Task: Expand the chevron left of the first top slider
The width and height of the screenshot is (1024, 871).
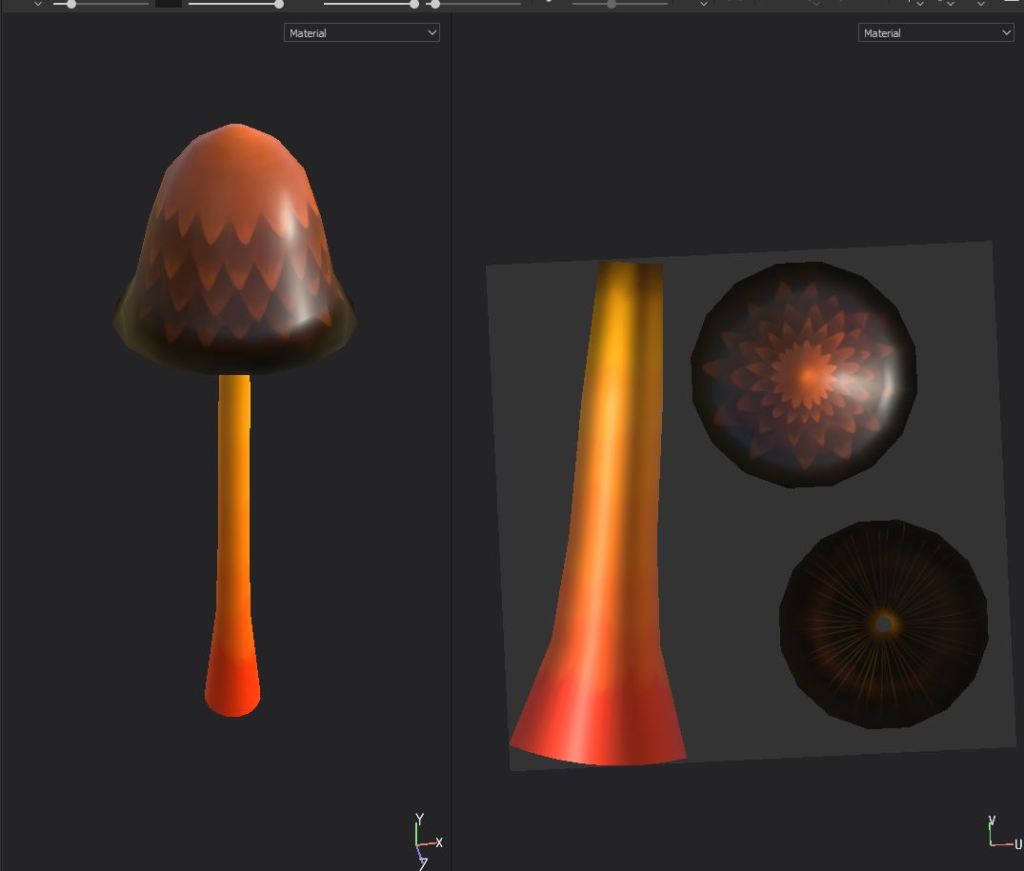Action: [38, 4]
